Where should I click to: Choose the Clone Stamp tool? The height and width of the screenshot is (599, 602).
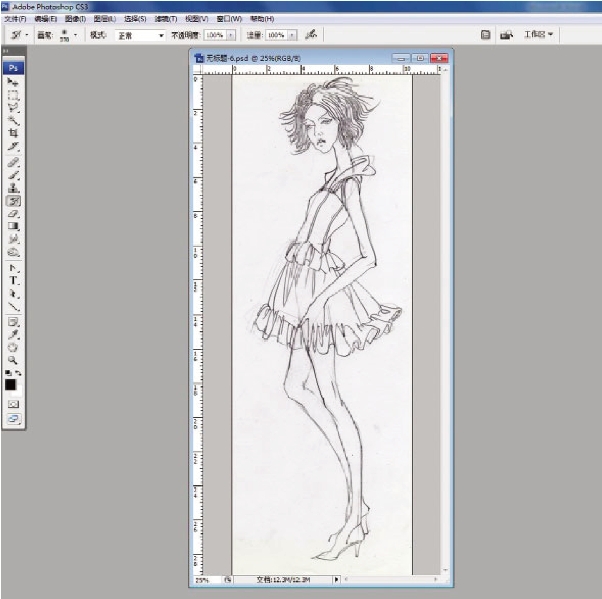[x=14, y=188]
